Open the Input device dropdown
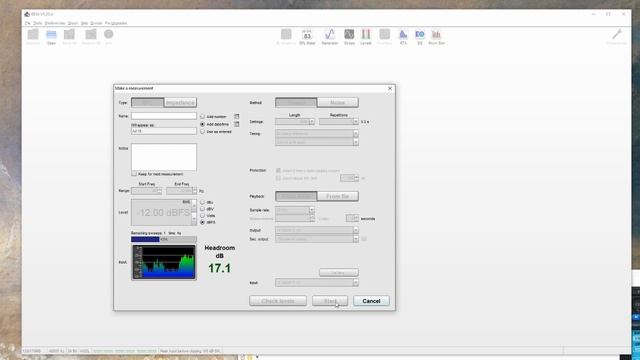640x360 pixels. click(317, 282)
